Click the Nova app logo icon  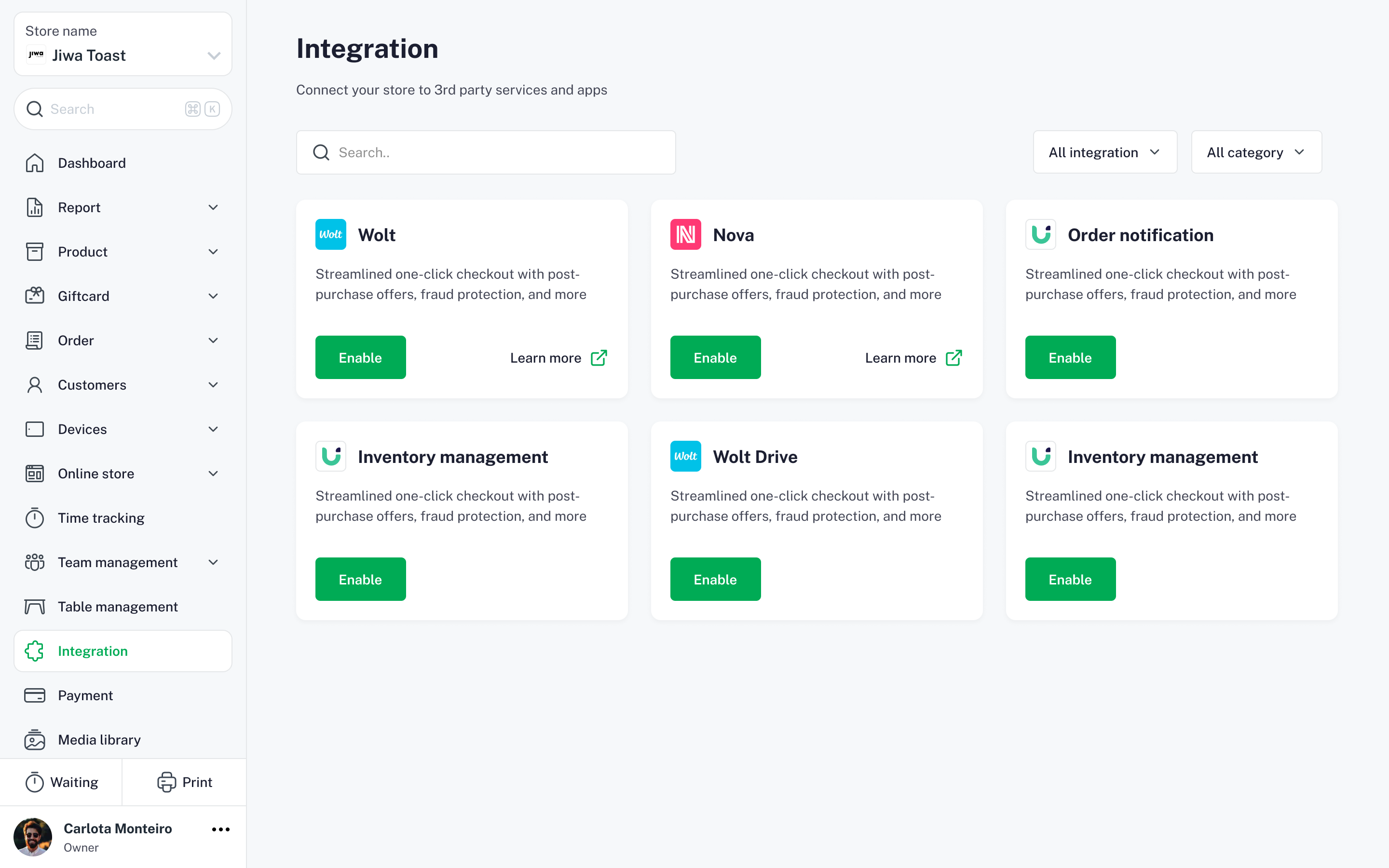point(685,234)
